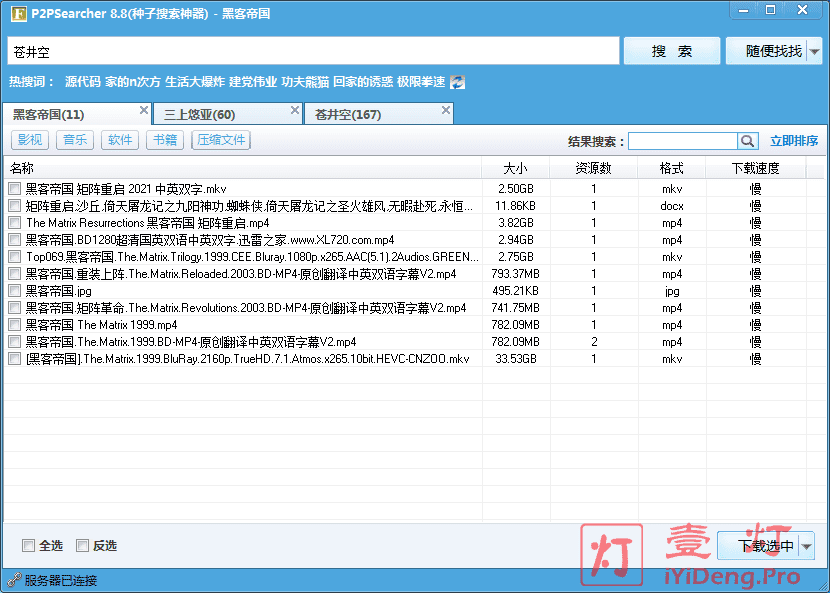This screenshot has height=593, width=830.
Task: Tick checkbox for 矩阵革命 Revolutions row
Action: [15, 308]
